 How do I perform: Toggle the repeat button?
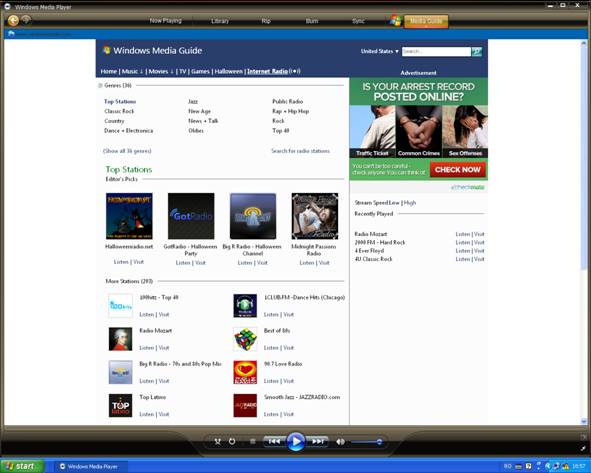pyautogui.click(x=232, y=441)
